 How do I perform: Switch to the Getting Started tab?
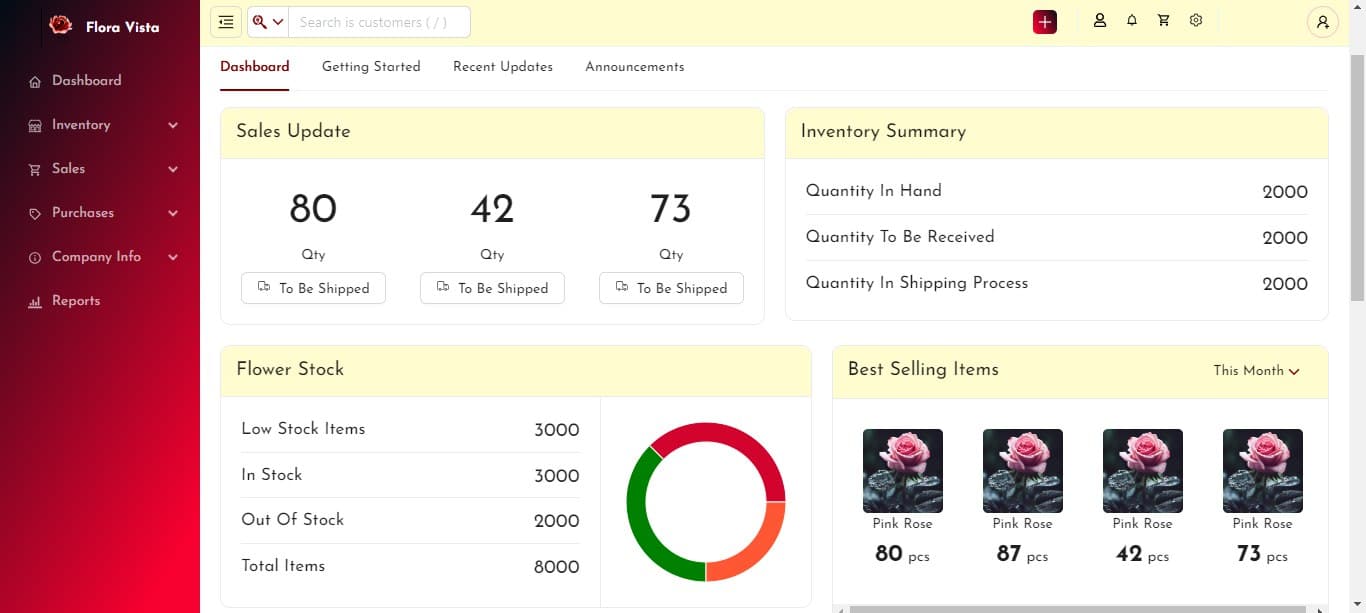[371, 67]
